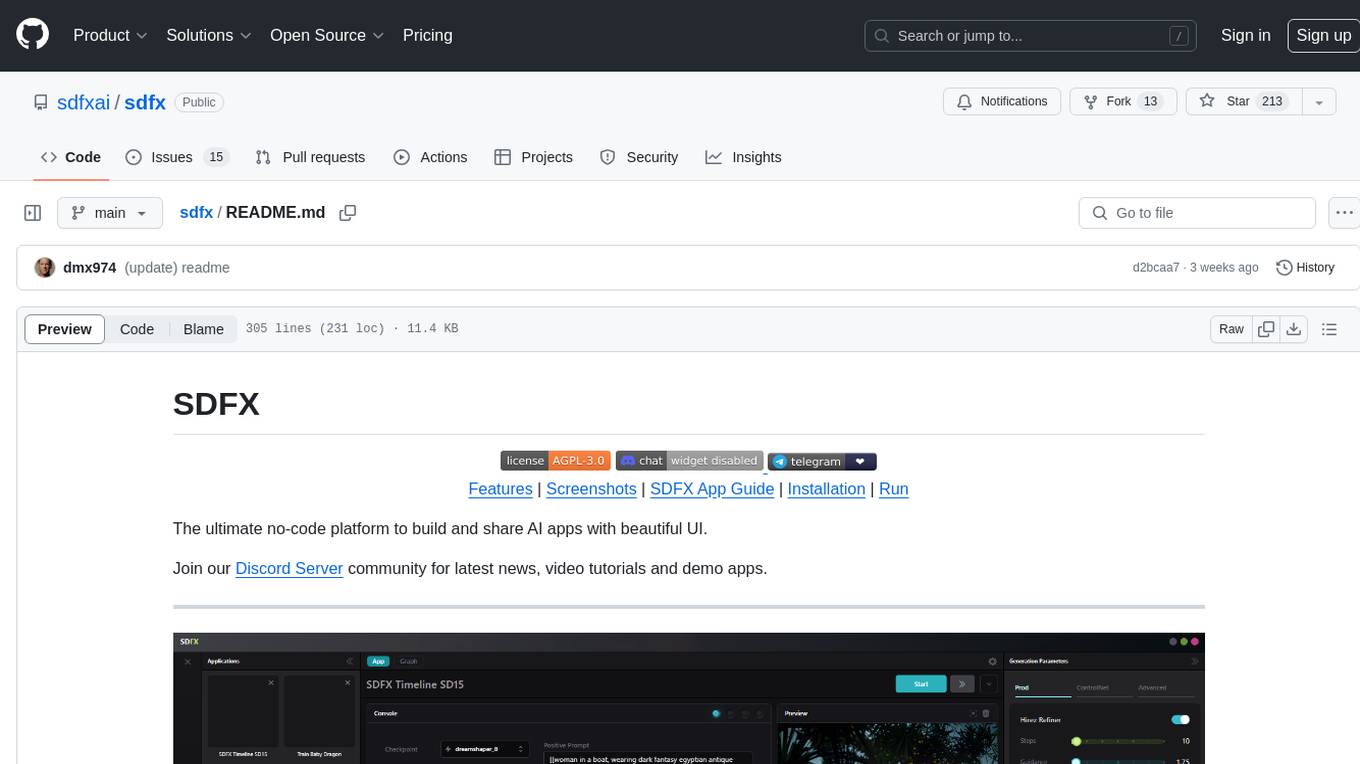The image size is (1360, 764).
Task: Click the star count 213
Action: [x=1272, y=101]
